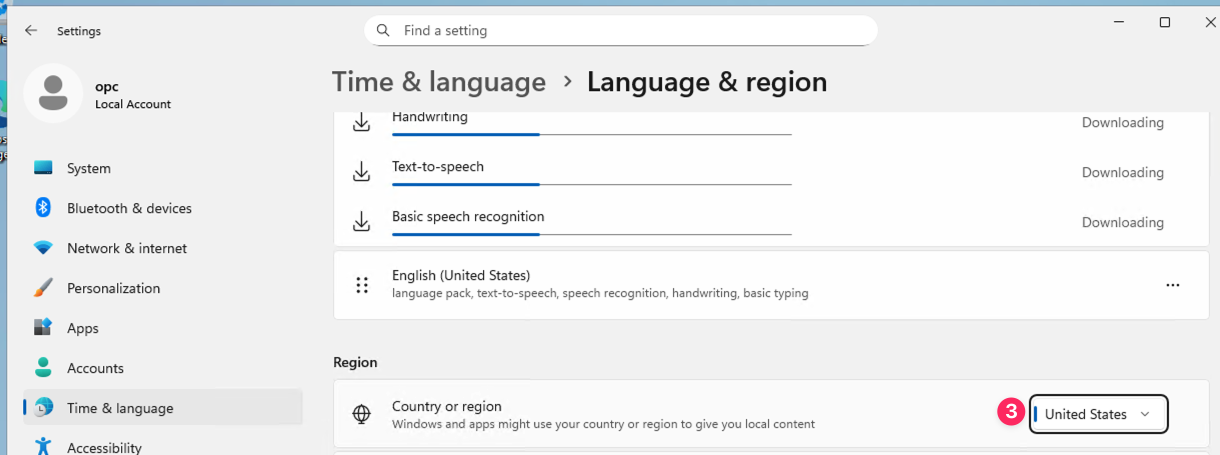1220x455 pixels.
Task: Click the Region section label
Action: (x=356, y=362)
